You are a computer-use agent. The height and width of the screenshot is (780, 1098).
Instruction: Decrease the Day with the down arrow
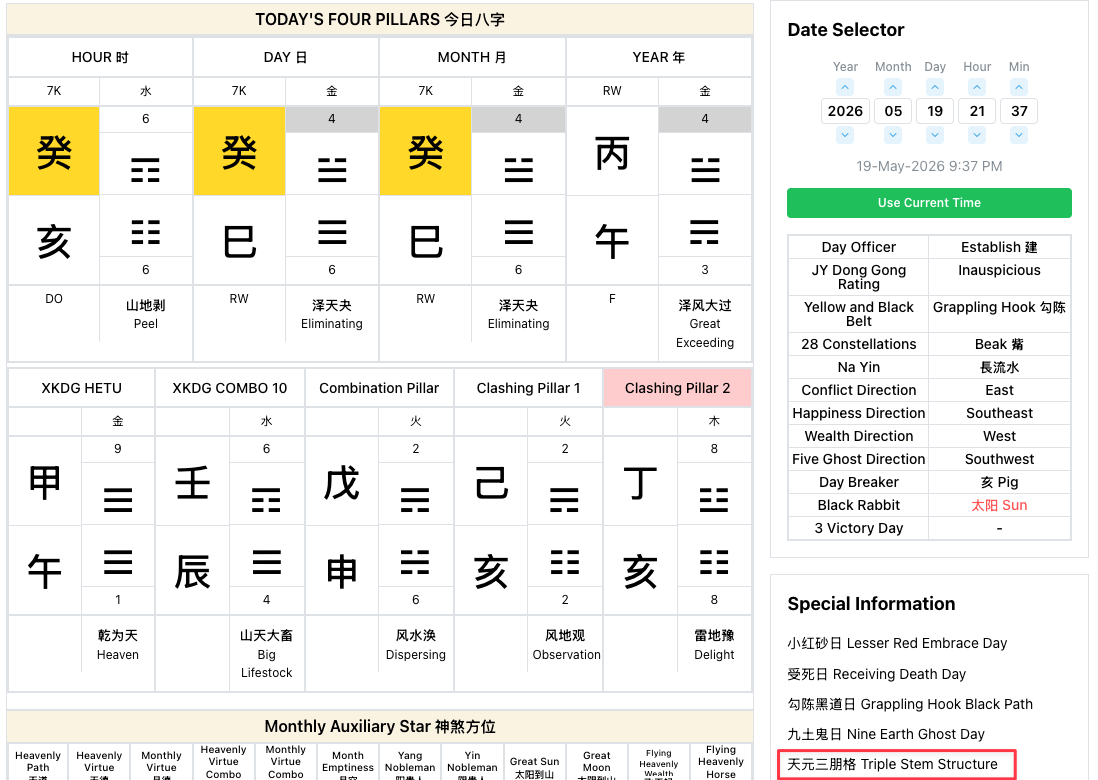935,134
